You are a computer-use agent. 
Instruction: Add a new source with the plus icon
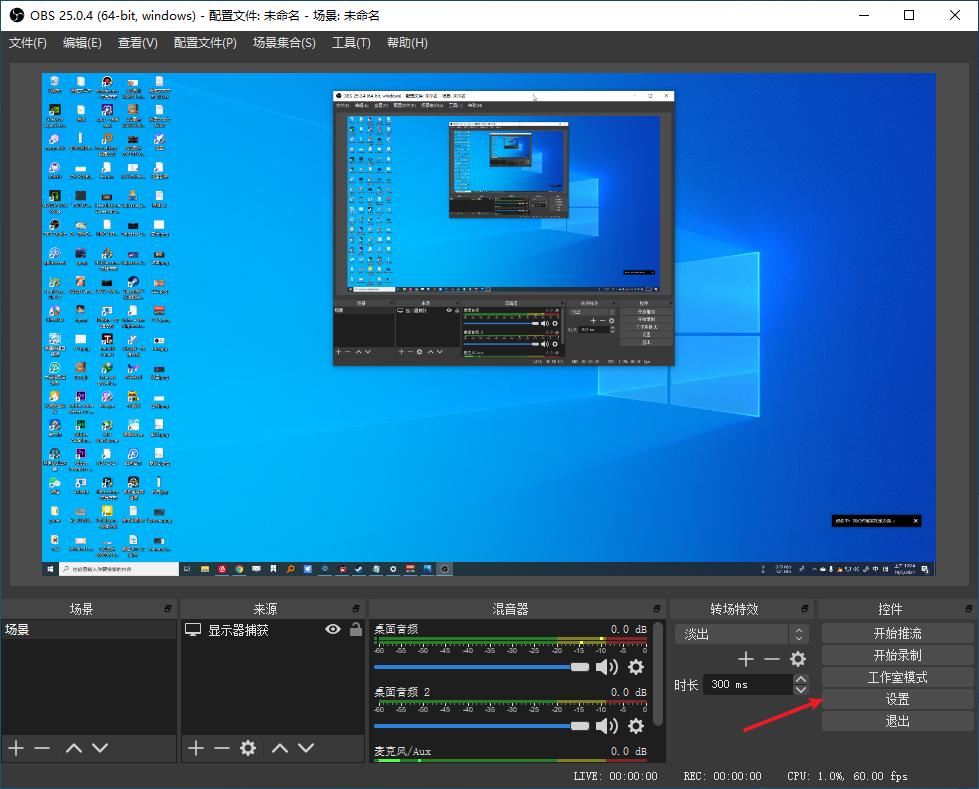pyautogui.click(x=196, y=748)
